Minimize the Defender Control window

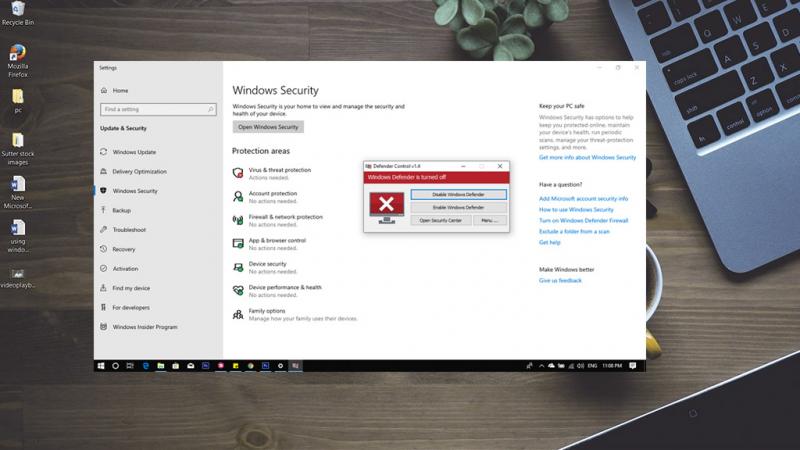tap(463, 166)
